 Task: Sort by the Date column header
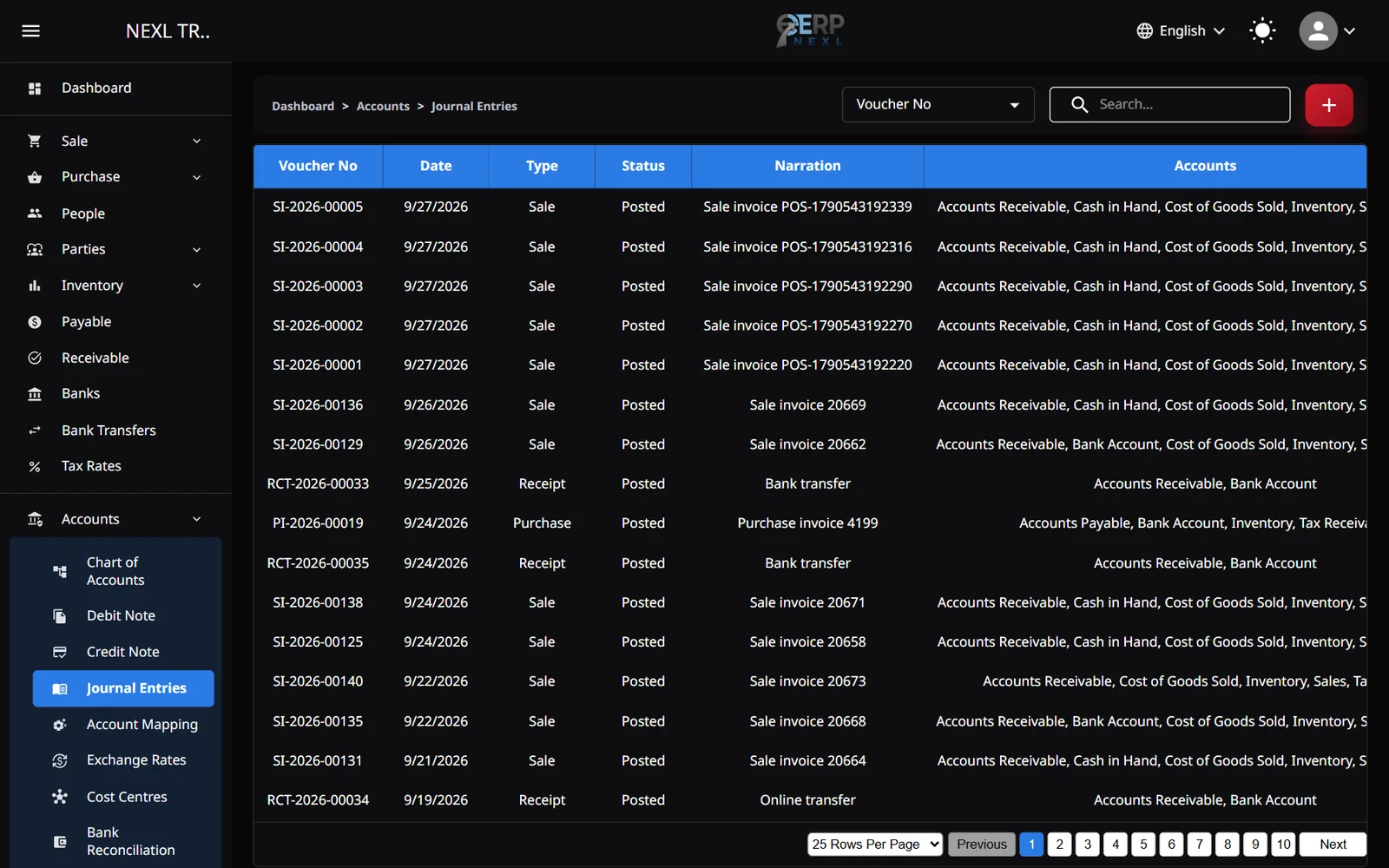coord(436,166)
